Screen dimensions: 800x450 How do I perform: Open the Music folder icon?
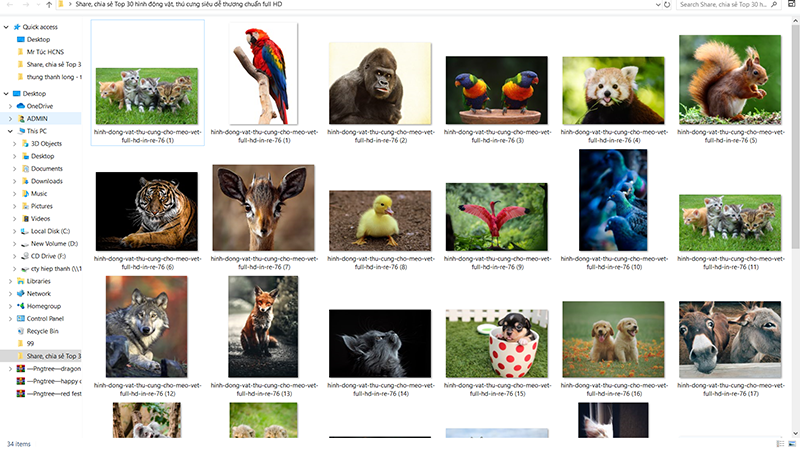coord(25,194)
